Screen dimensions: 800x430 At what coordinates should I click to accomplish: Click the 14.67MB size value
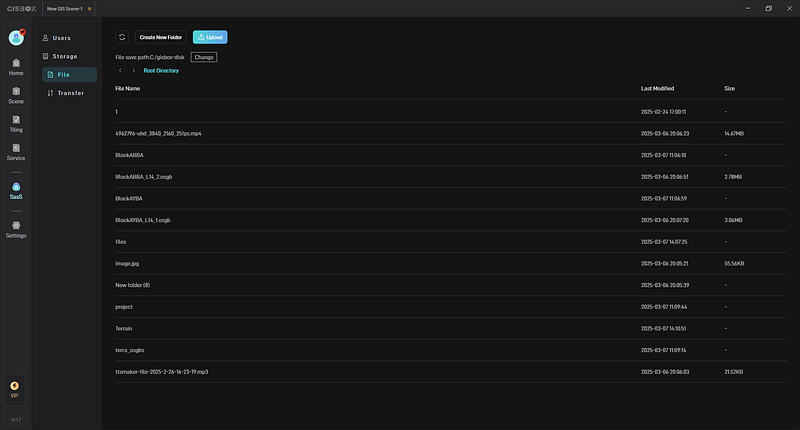(x=734, y=134)
